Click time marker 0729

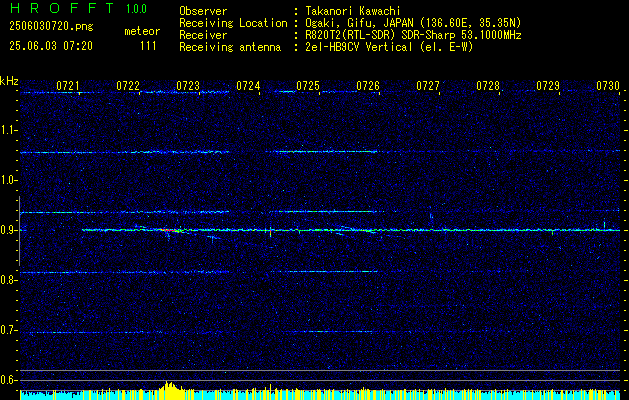pos(548,85)
